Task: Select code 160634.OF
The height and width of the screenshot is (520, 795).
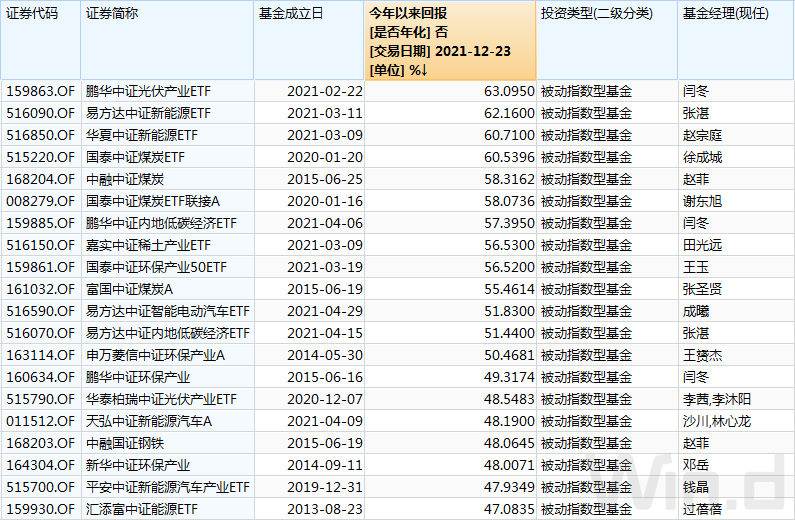Action: click(x=41, y=378)
